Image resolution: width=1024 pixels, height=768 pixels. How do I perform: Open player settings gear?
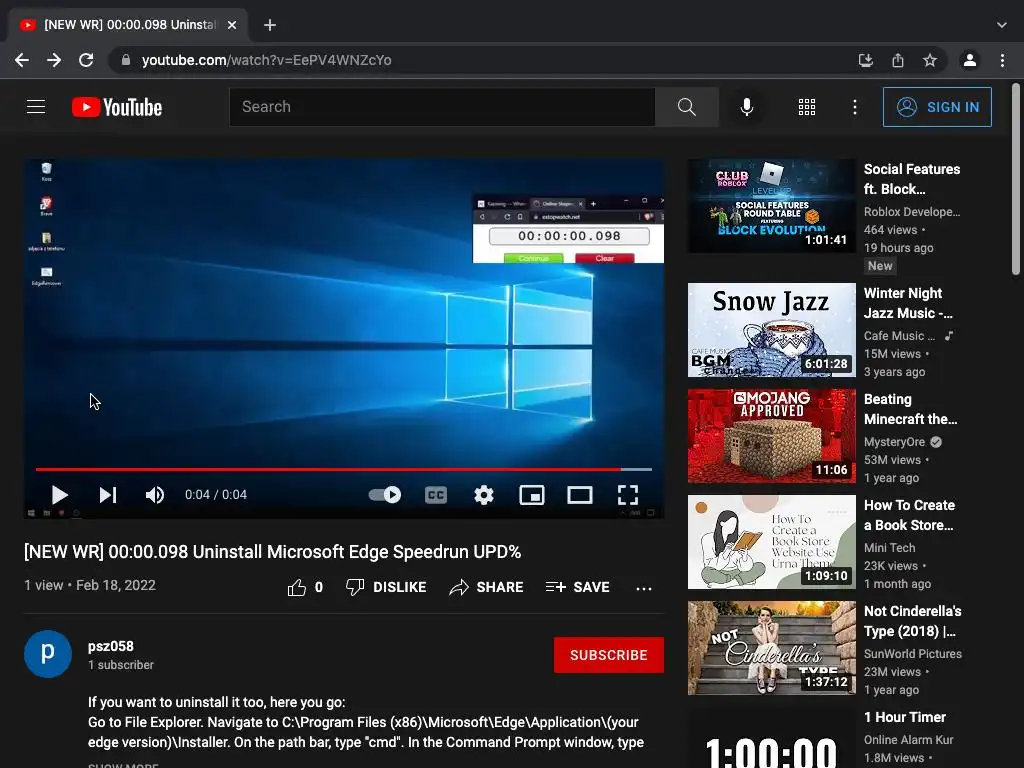[x=484, y=494]
